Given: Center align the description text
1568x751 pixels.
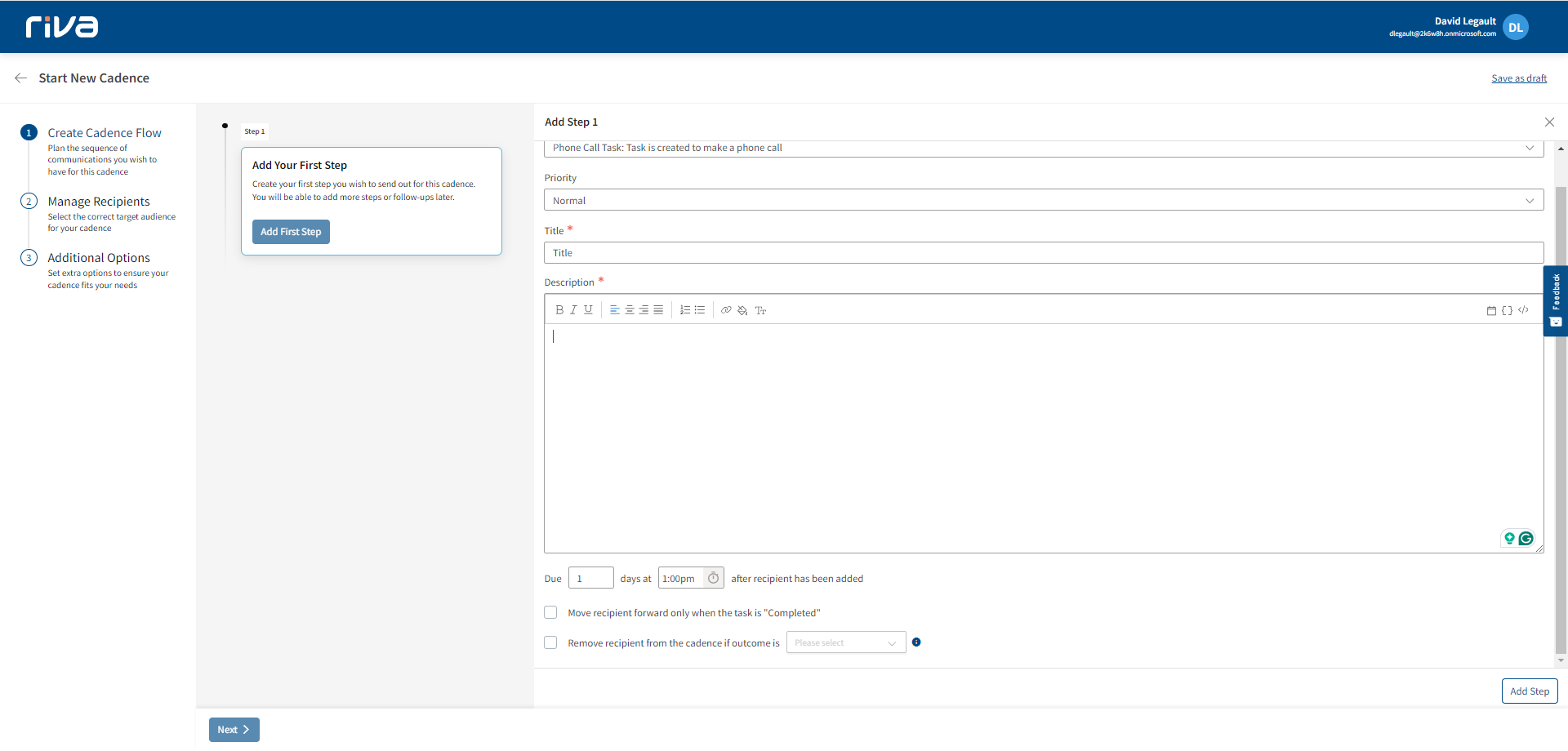Looking at the screenshot, I should 630,310.
